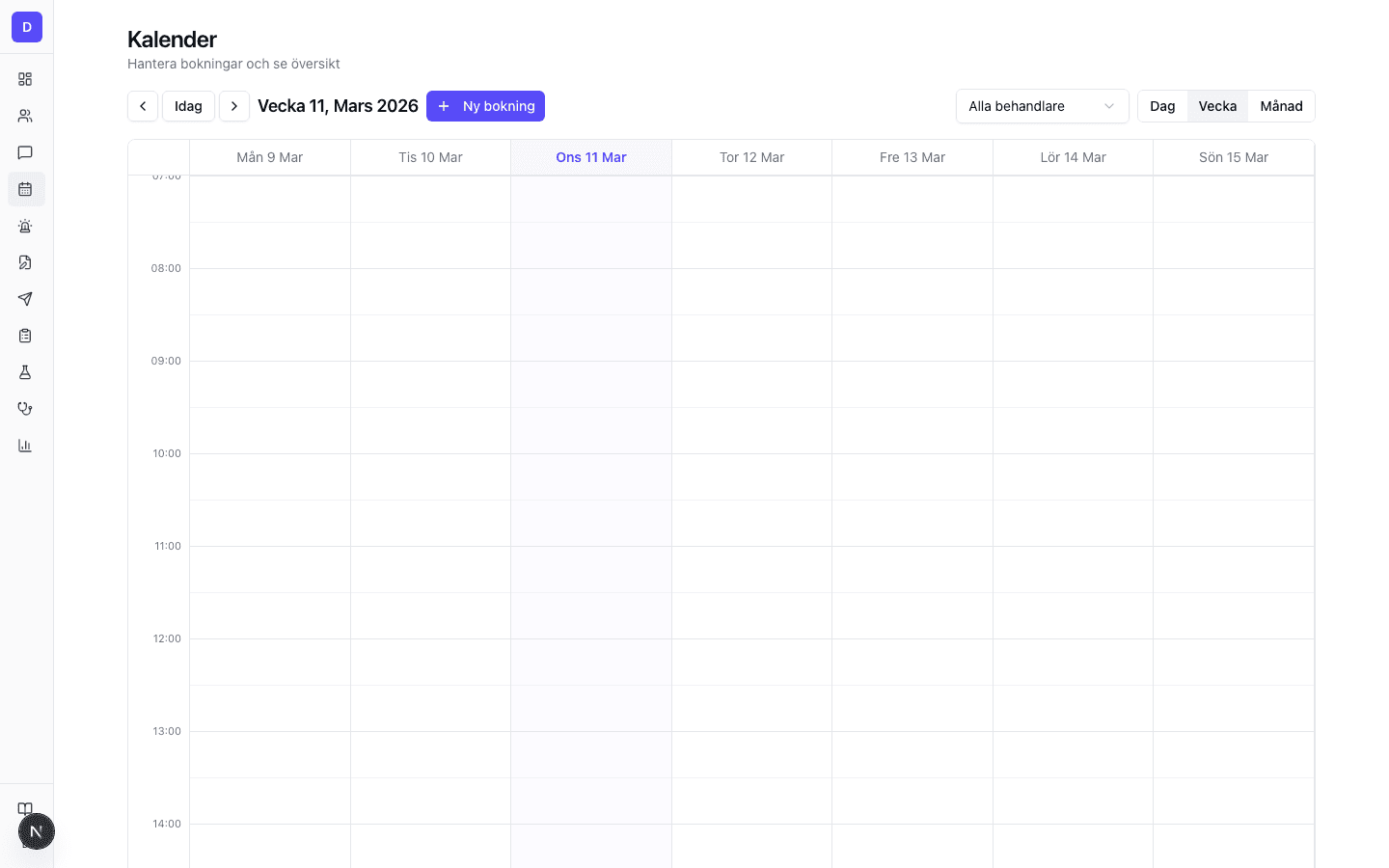Go to previous week with left chevron
1389x868 pixels.
tap(143, 106)
